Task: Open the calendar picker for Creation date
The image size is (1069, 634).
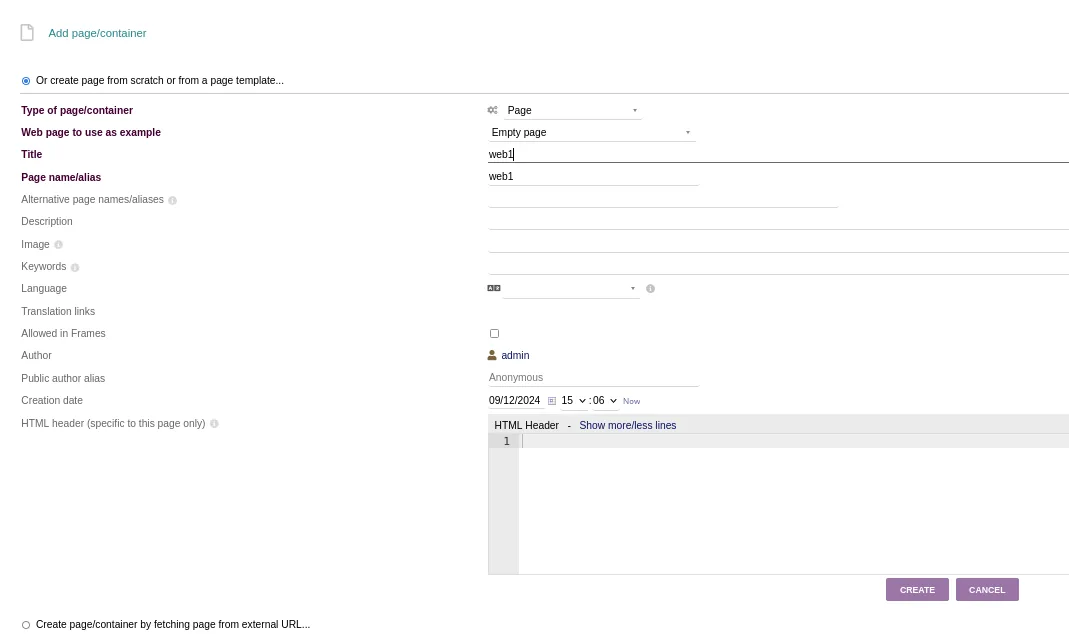Action: coord(552,401)
